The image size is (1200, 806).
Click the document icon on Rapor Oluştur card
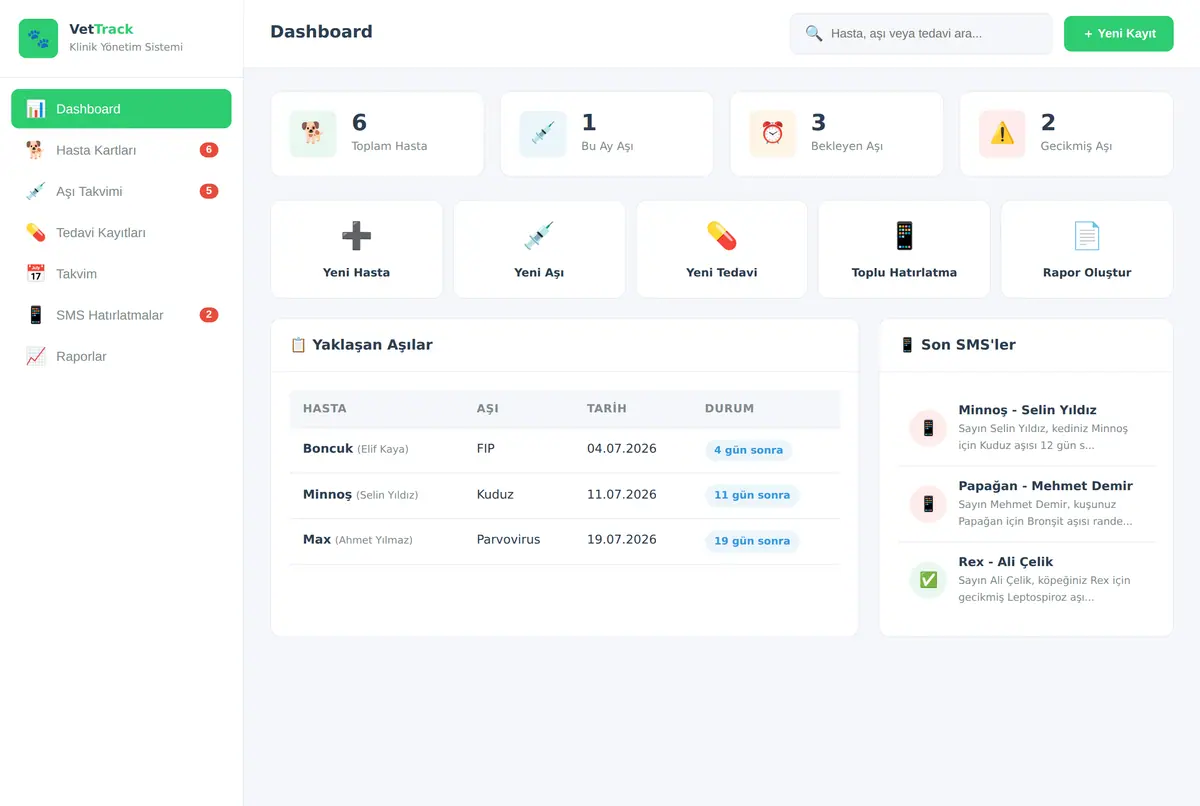coord(1086,236)
